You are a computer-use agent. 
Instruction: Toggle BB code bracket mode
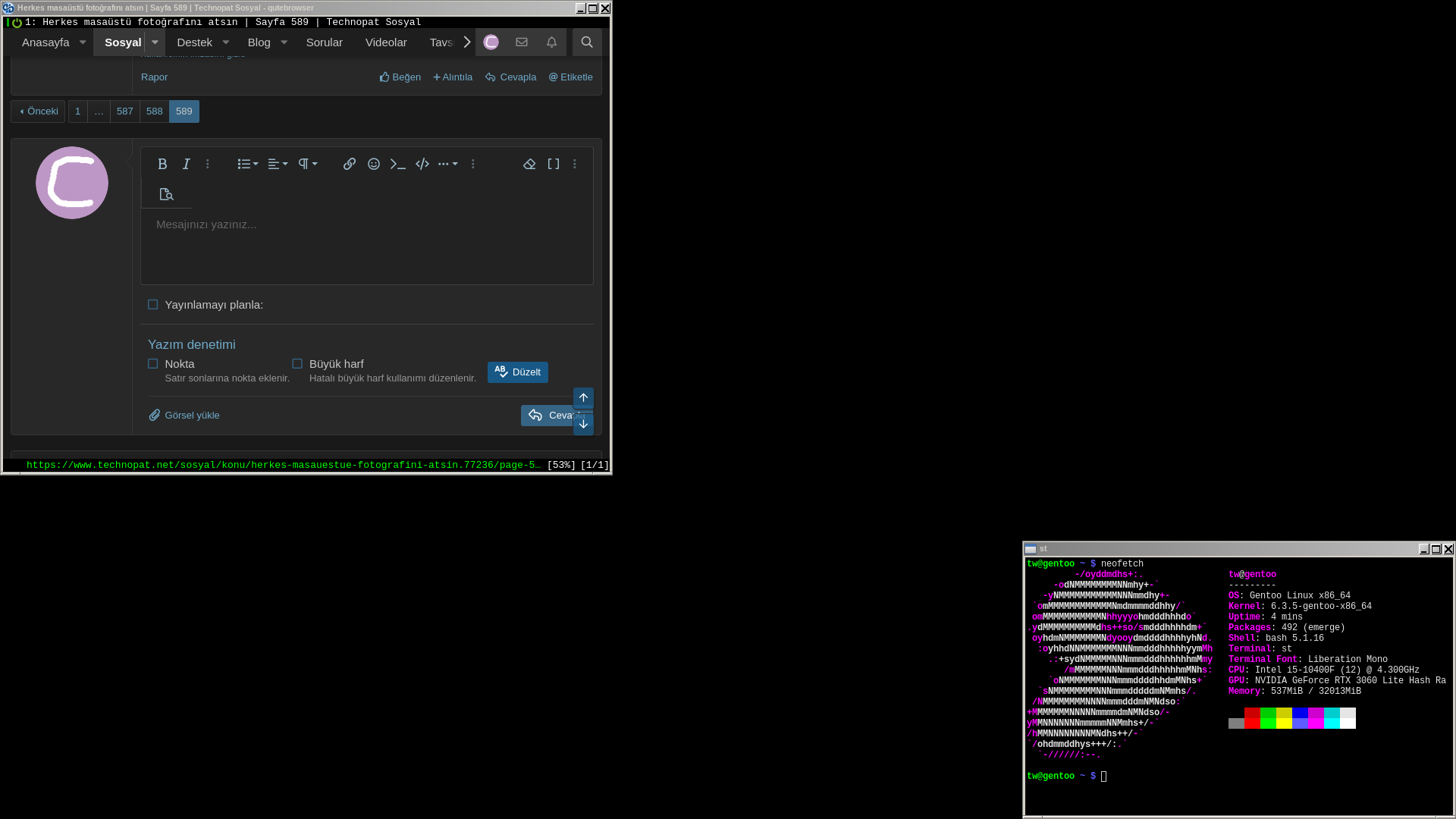click(554, 164)
